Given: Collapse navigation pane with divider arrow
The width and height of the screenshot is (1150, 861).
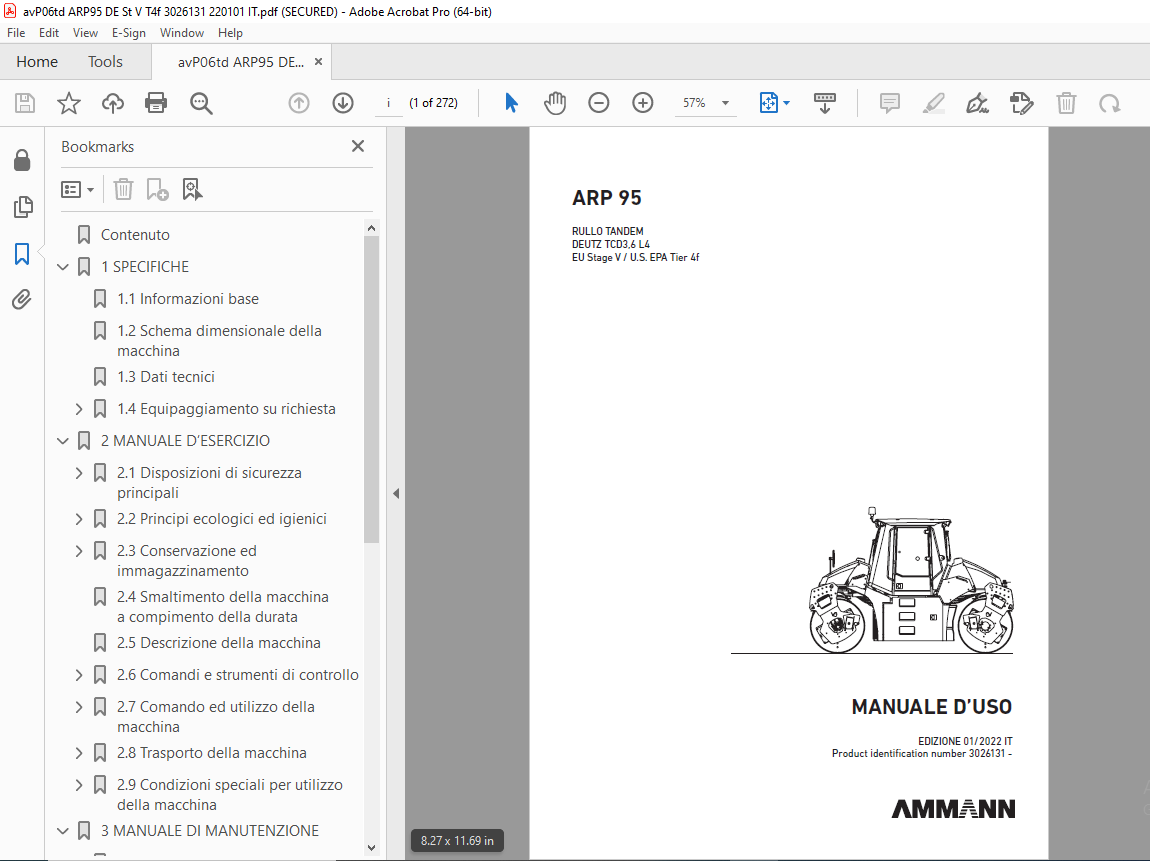Looking at the screenshot, I should click(x=396, y=494).
